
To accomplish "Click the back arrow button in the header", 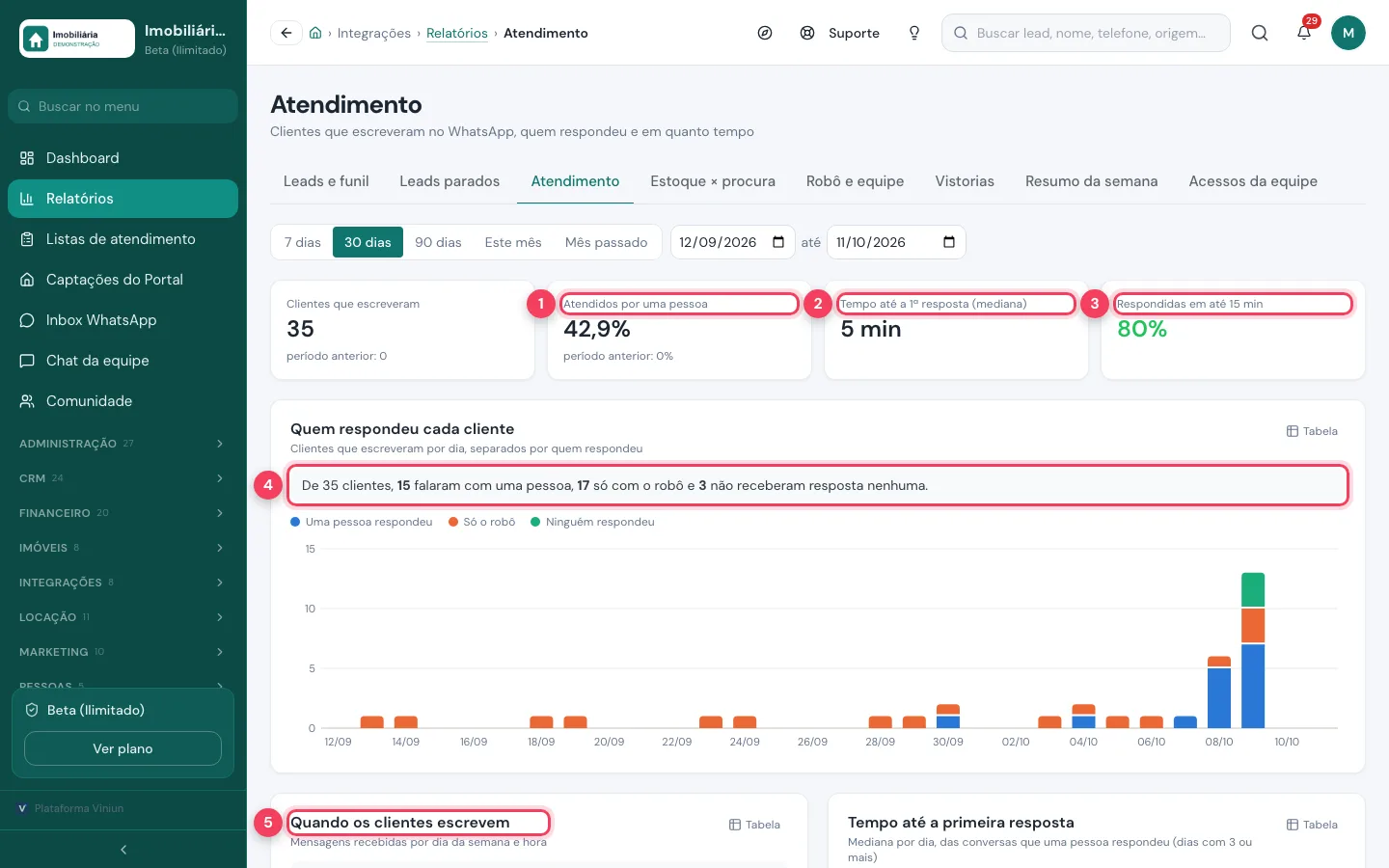I will point(286,33).
